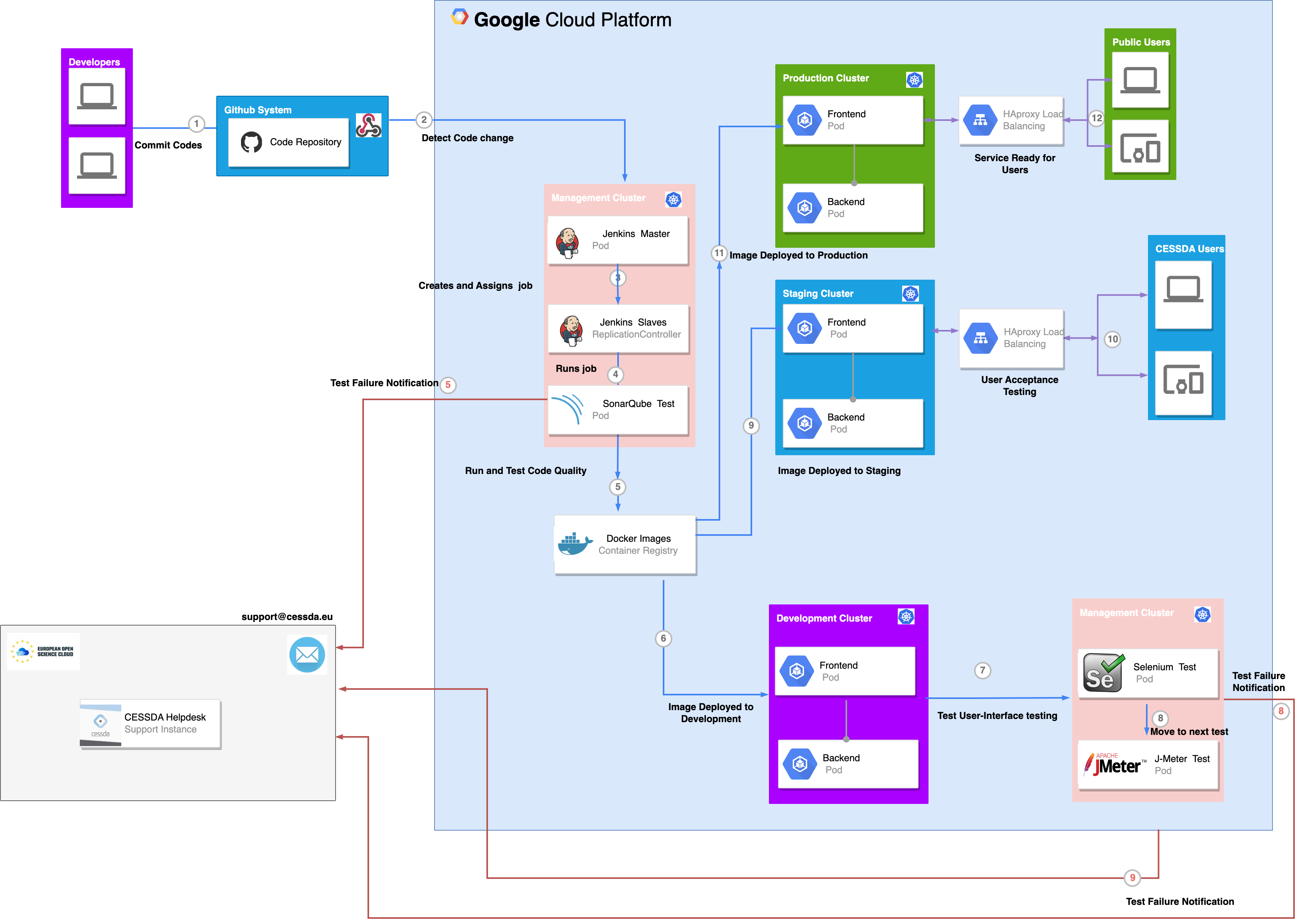The height and width of the screenshot is (924, 1300).
Task: Click Kubernetes icon in Jenkins Management Cluster
Action: tap(674, 200)
